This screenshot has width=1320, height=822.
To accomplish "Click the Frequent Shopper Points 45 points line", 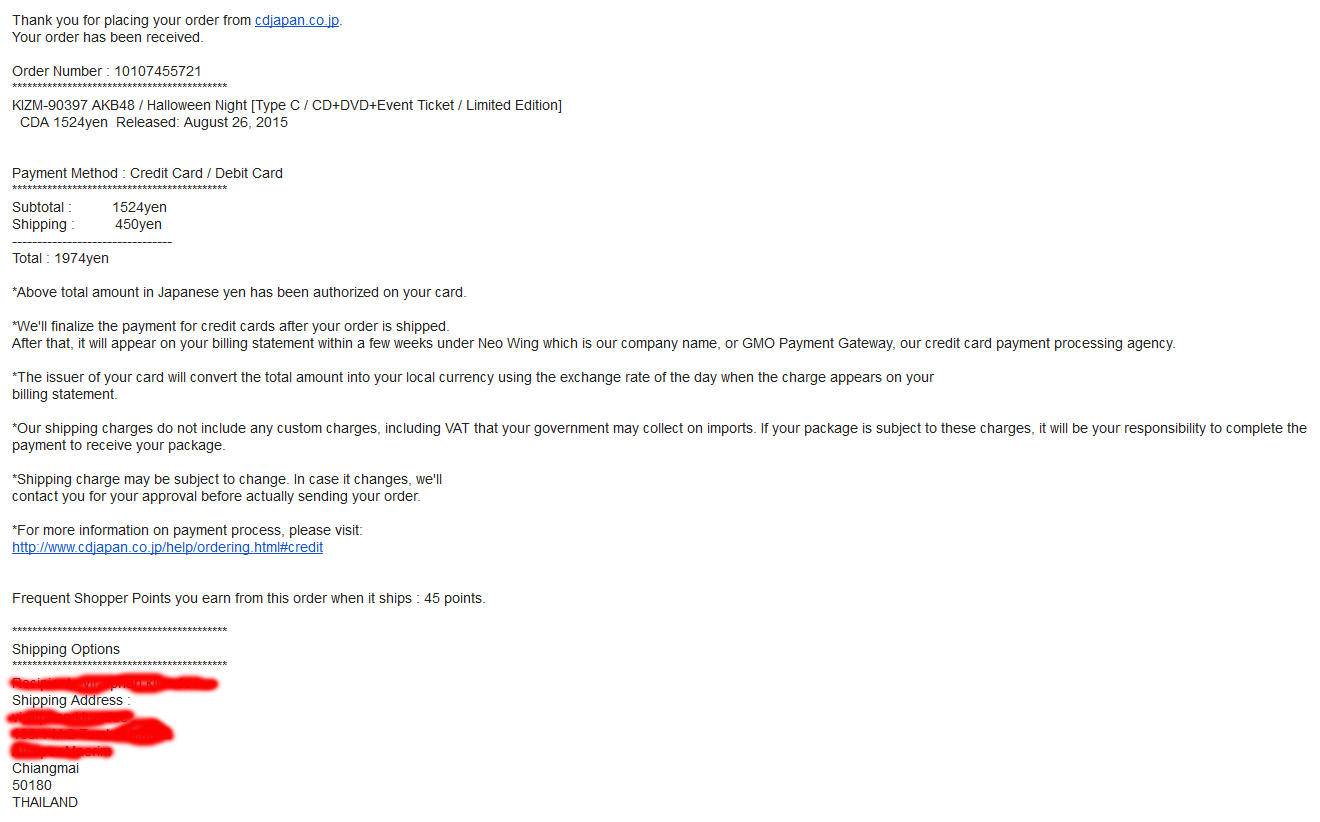I will click(x=249, y=598).
